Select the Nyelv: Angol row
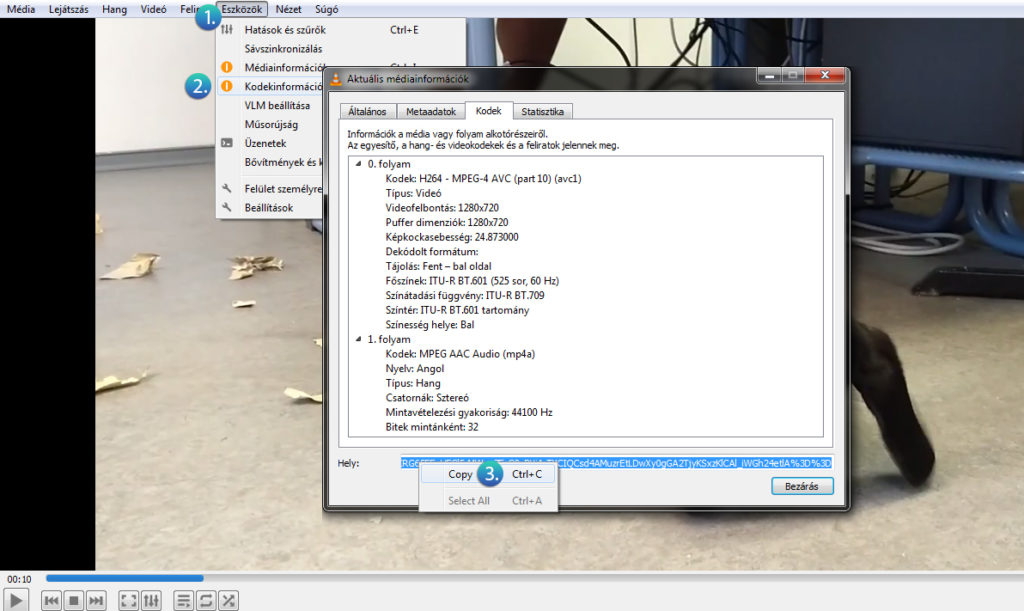1024x611 pixels. point(415,369)
